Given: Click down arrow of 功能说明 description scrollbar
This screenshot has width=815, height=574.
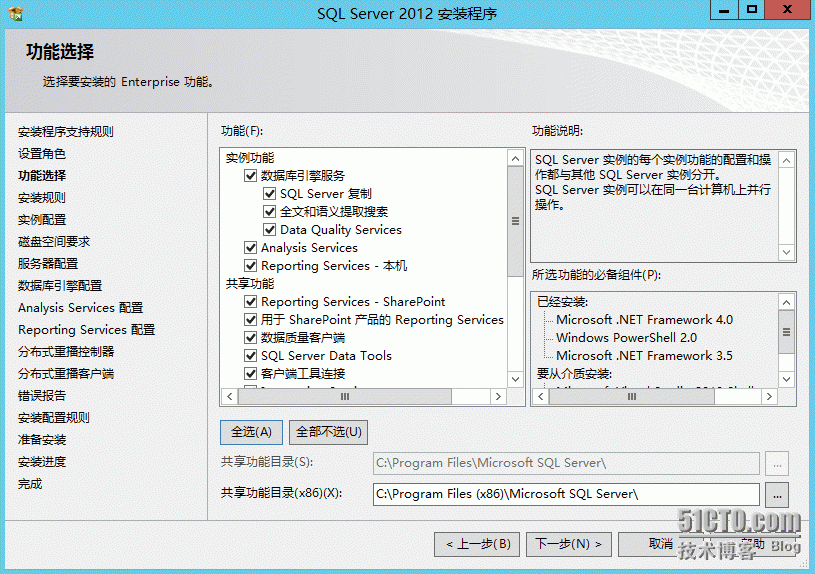Looking at the screenshot, I should [786, 252].
